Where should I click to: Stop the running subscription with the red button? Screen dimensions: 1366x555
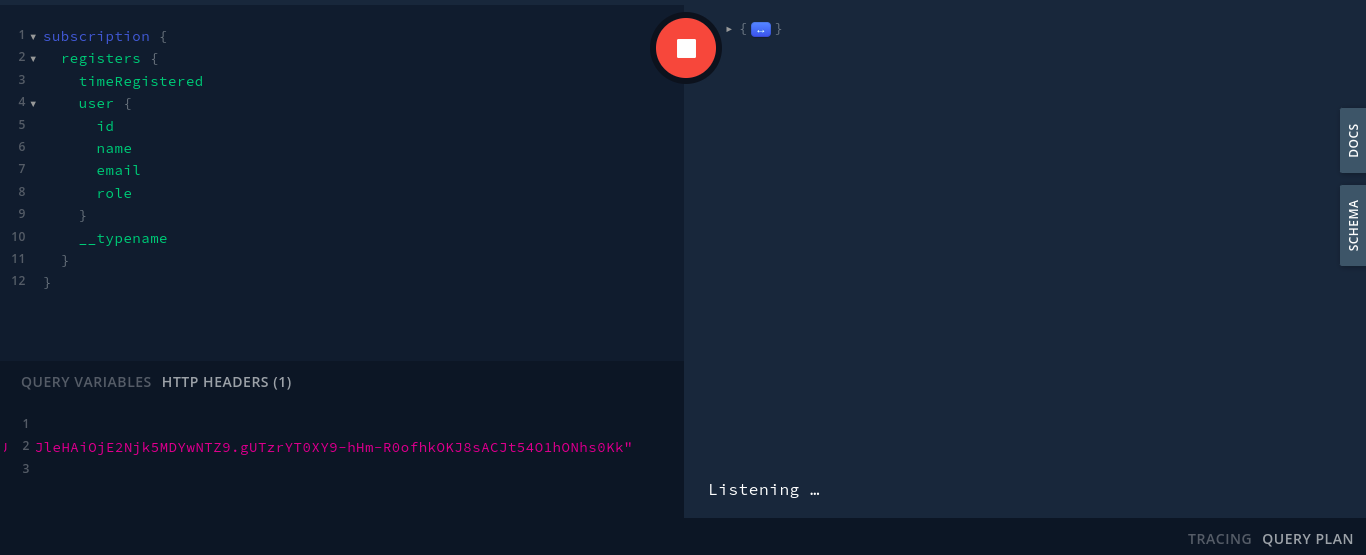pos(686,48)
